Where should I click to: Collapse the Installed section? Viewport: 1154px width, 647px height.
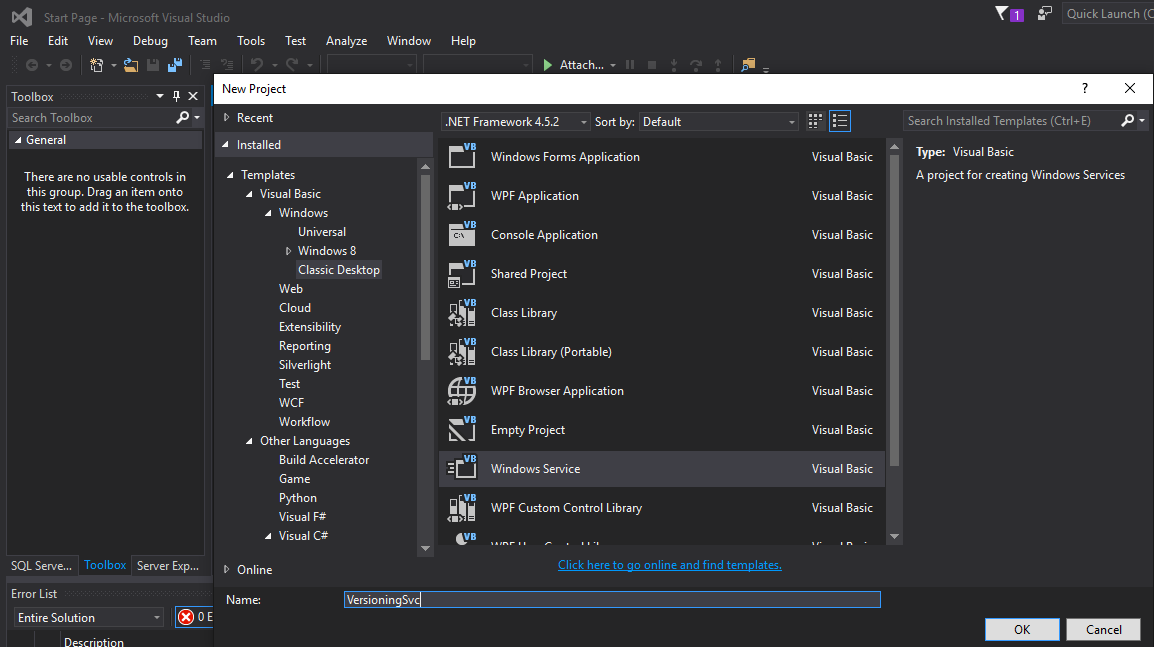[x=226, y=144]
